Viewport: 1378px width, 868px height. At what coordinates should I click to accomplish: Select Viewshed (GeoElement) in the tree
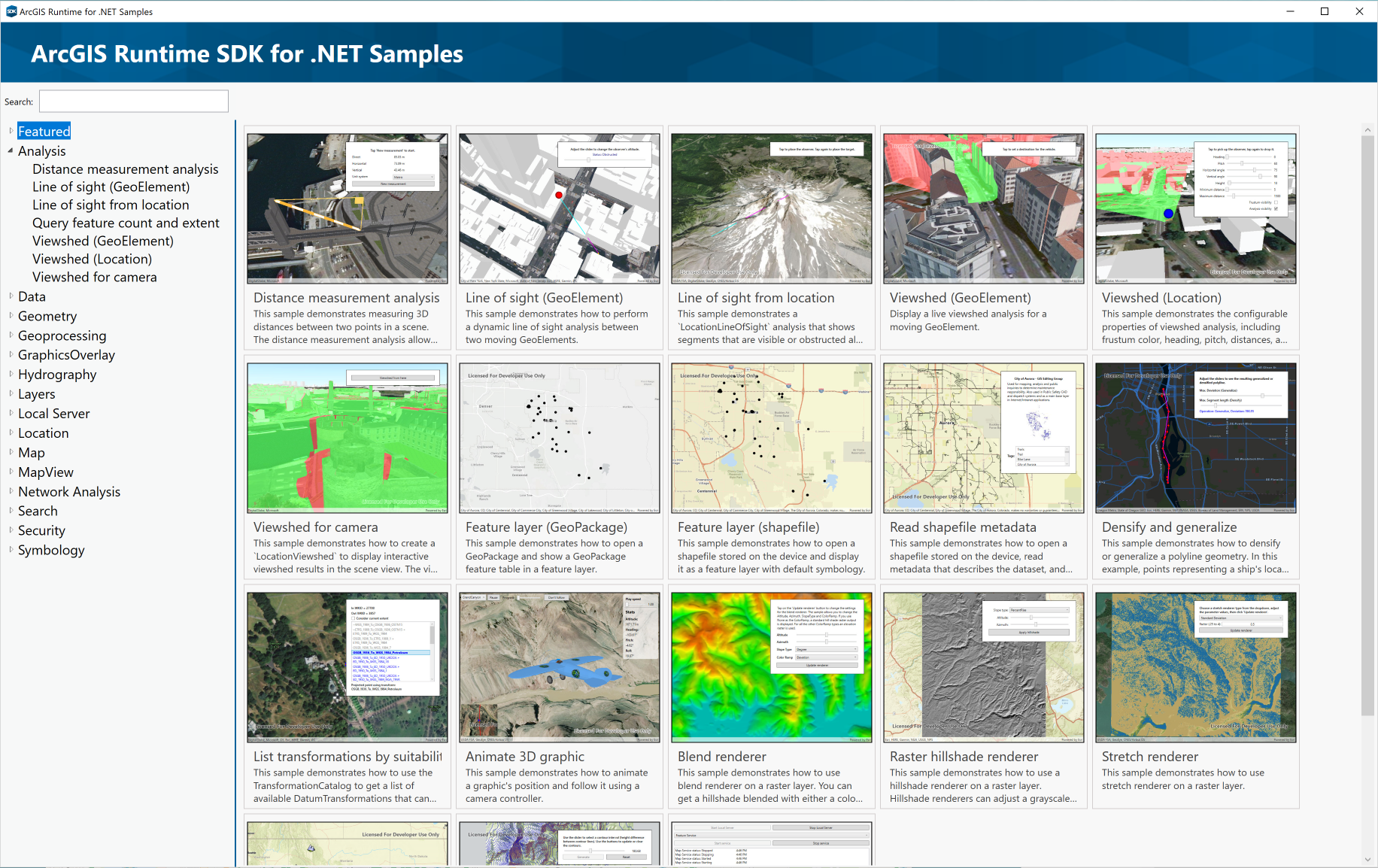(103, 241)
